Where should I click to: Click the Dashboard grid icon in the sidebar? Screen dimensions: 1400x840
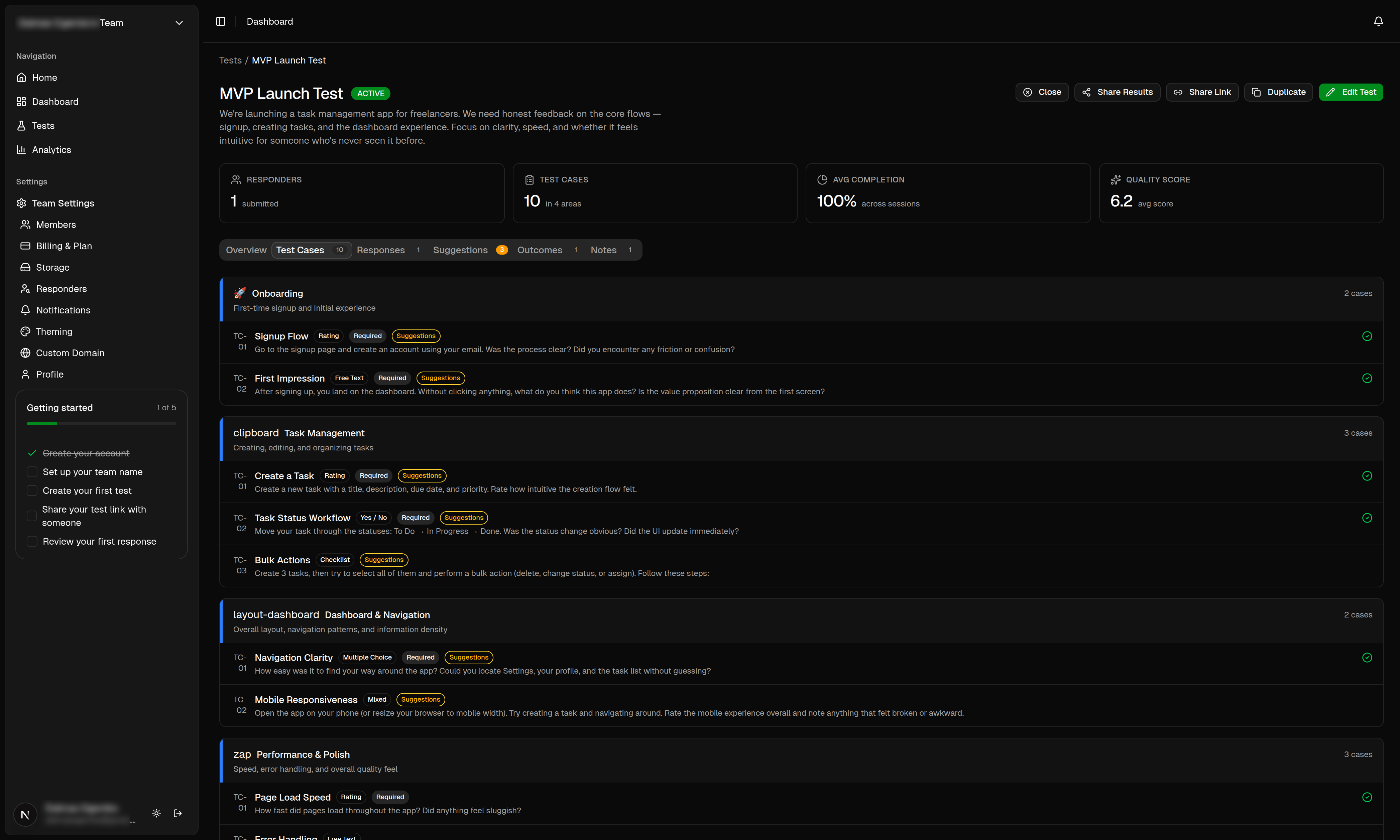(x=21, y=102)
